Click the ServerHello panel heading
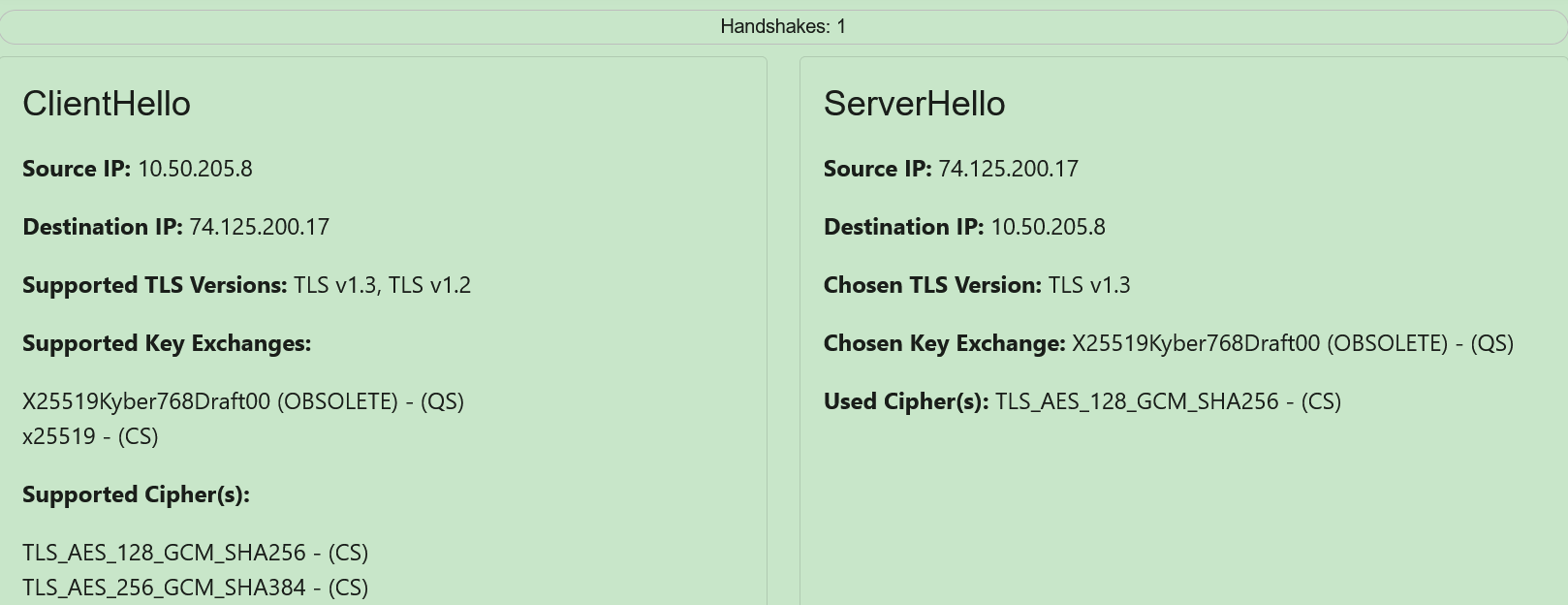Screen dimensions: 1568x605 (x=914, y=104)
